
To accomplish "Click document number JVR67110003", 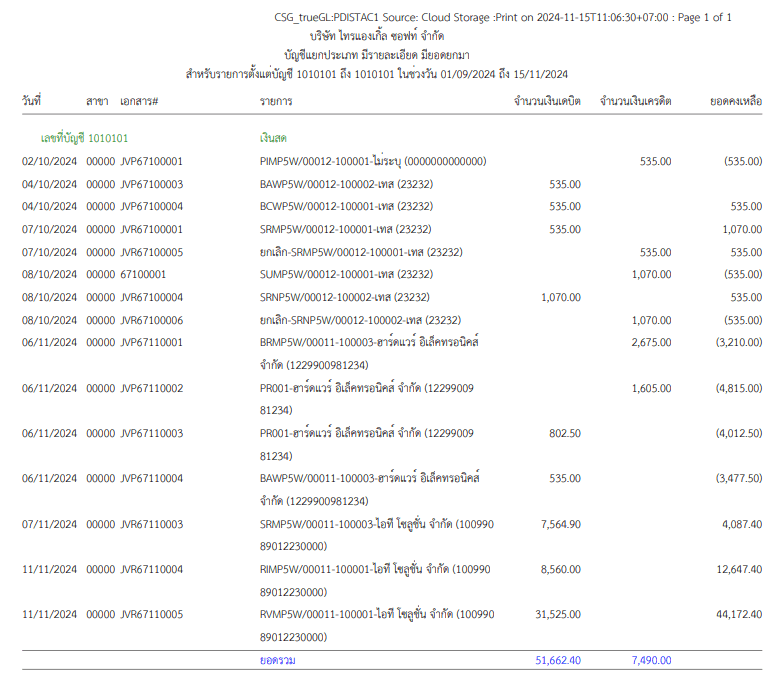I will coord(151,524).
